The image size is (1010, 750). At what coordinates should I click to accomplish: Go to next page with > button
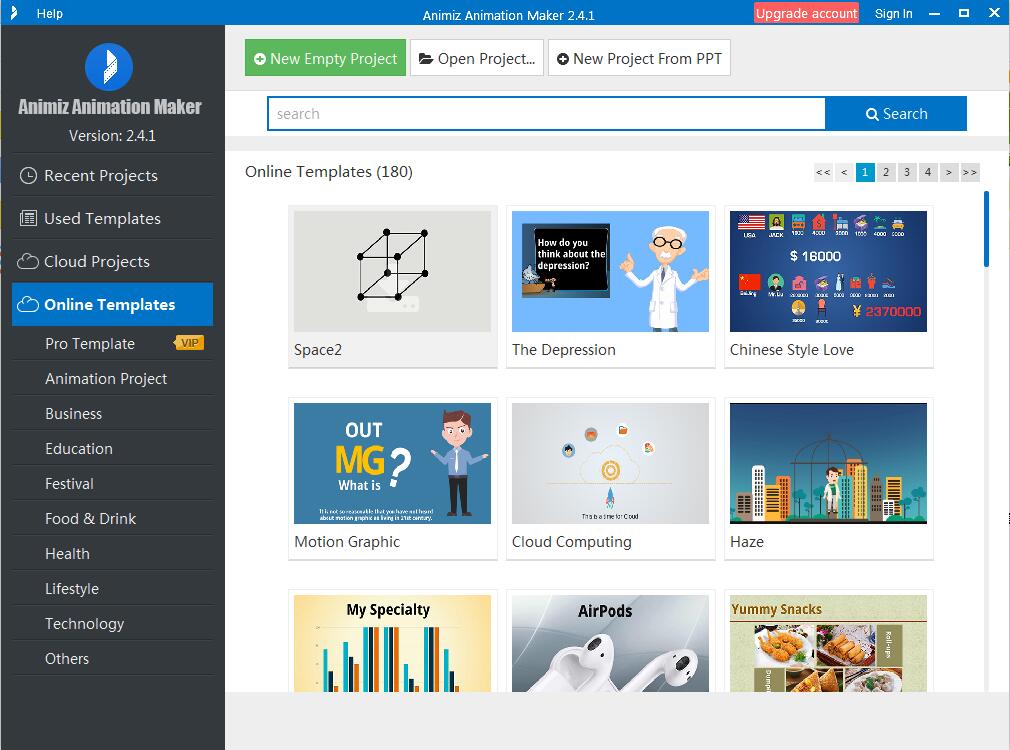[x=948, y=172]
